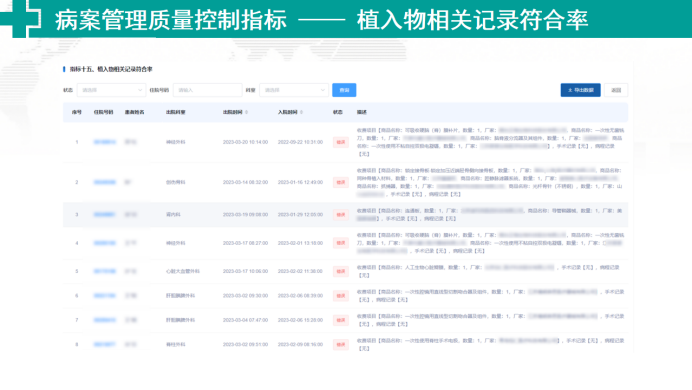Select discharge time 2023-03-04 07:47:00 cell
Image resolution: width=692 pixels, height=390 pixels.
coord(245,320)
